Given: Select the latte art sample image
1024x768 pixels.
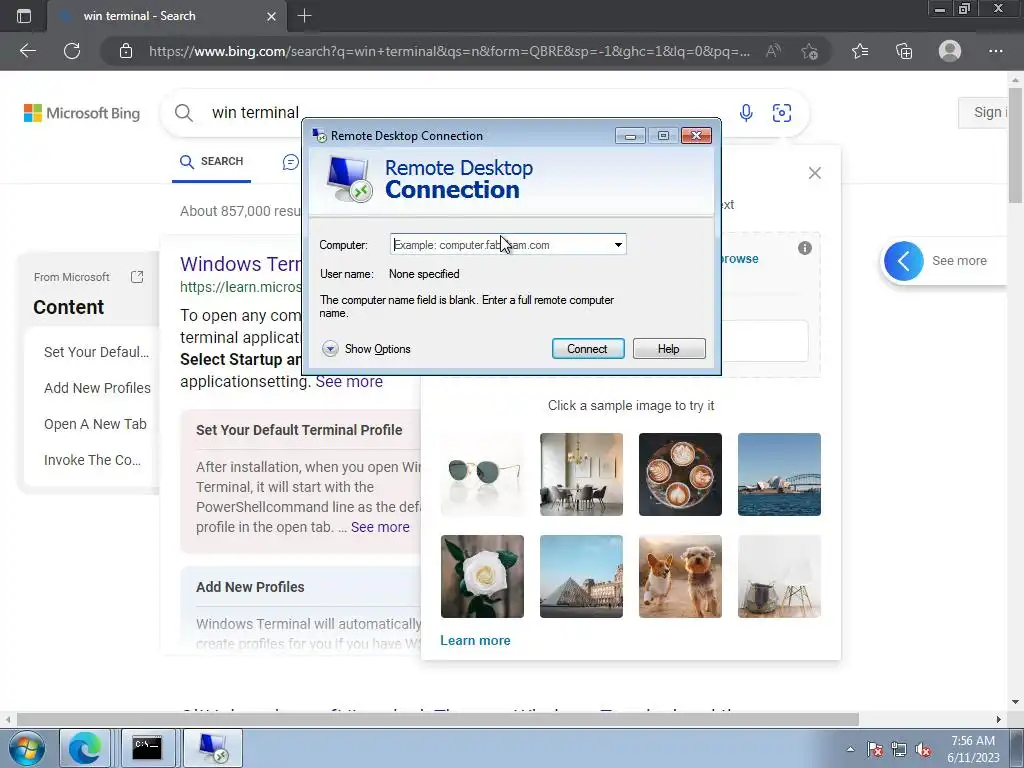Looking at the screenshot, I should 680,474.
